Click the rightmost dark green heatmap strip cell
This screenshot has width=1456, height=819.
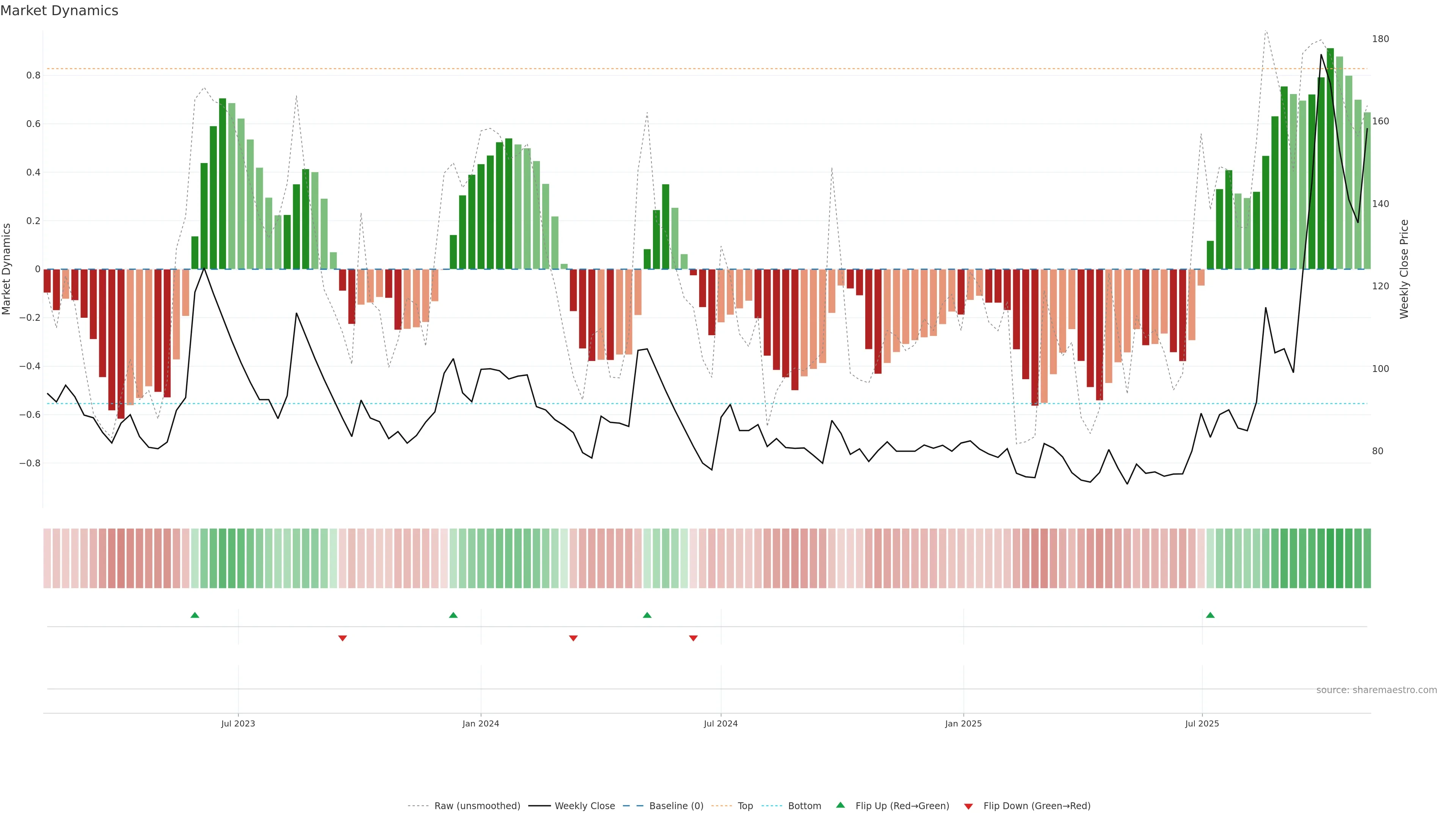1367,559
